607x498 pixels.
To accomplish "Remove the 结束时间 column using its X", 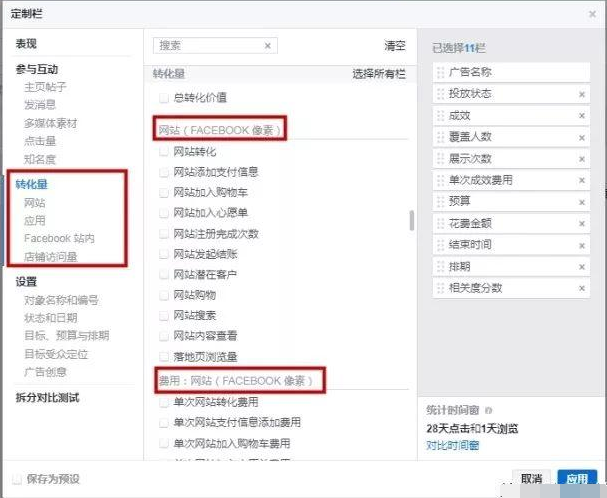I will (582, 244).
